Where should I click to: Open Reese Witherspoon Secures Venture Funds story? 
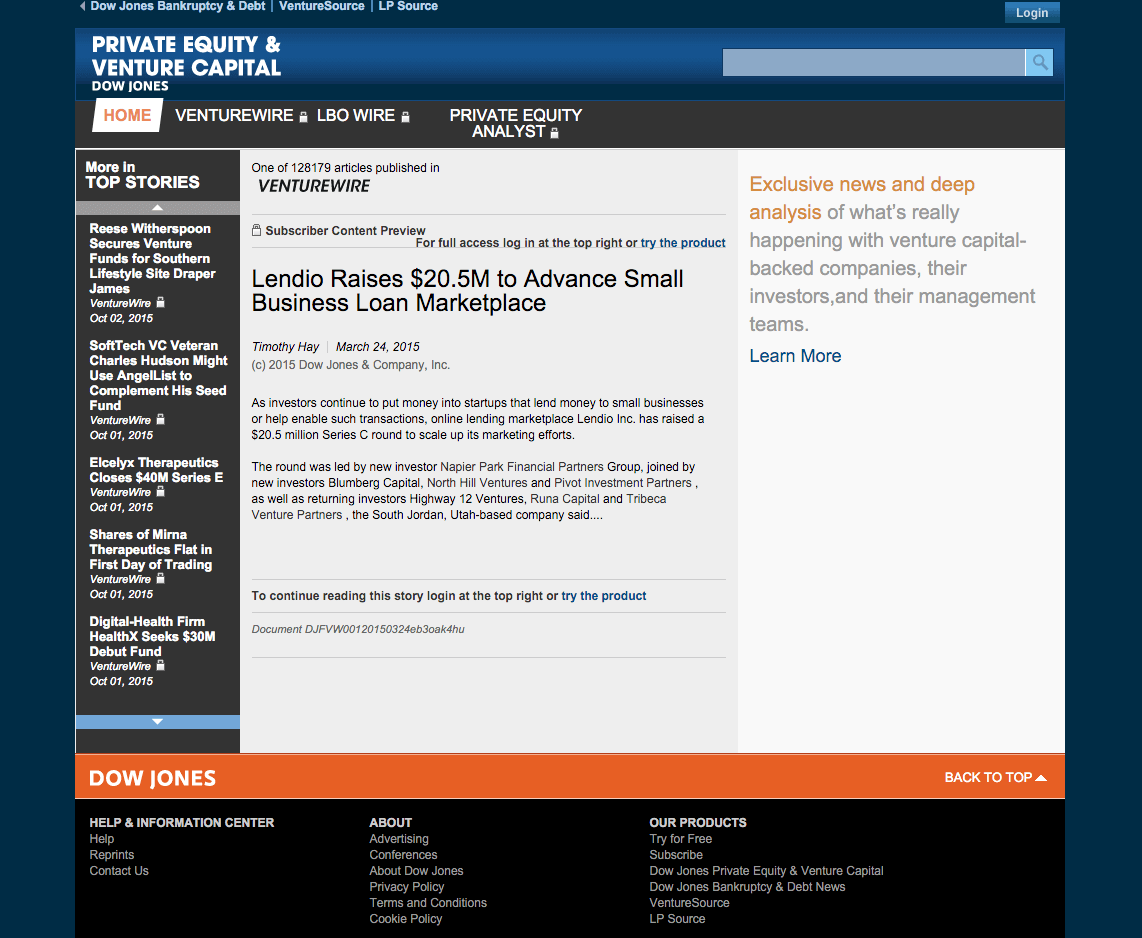[152, 259]
